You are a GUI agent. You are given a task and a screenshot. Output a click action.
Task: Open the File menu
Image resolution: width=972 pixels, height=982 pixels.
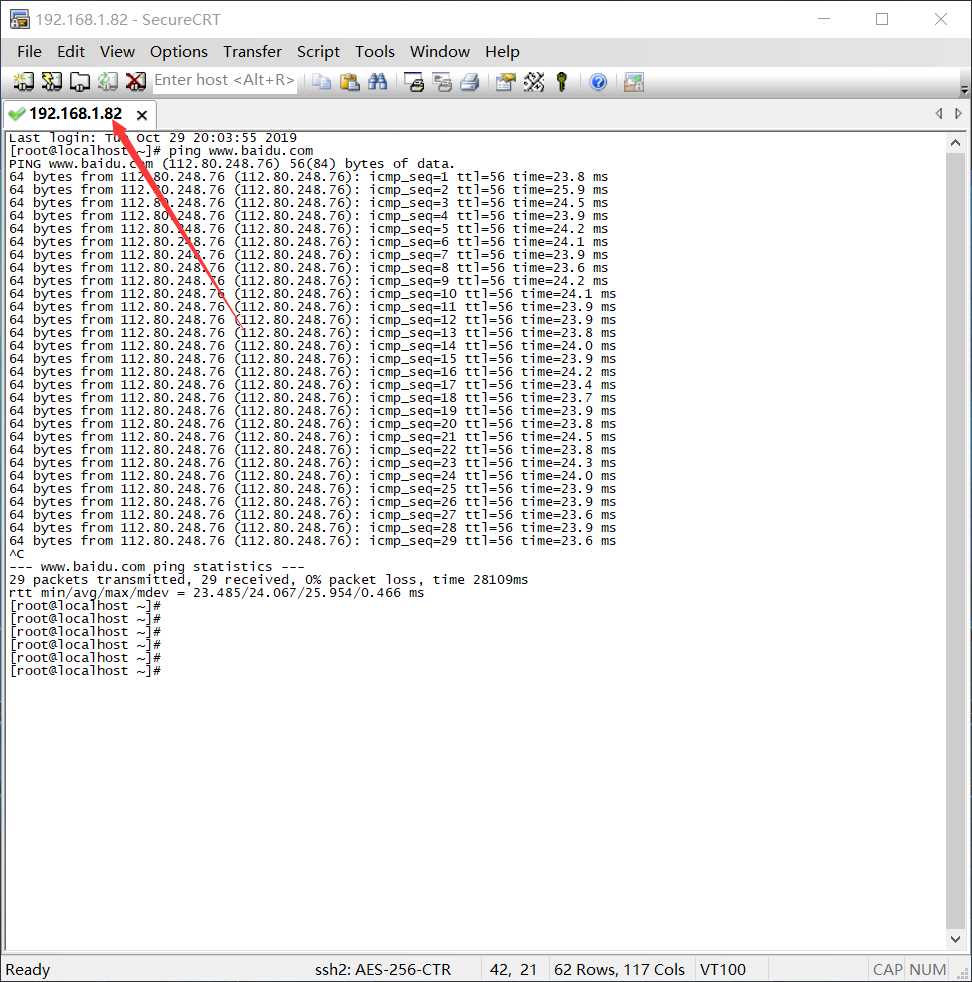(29, 51)
